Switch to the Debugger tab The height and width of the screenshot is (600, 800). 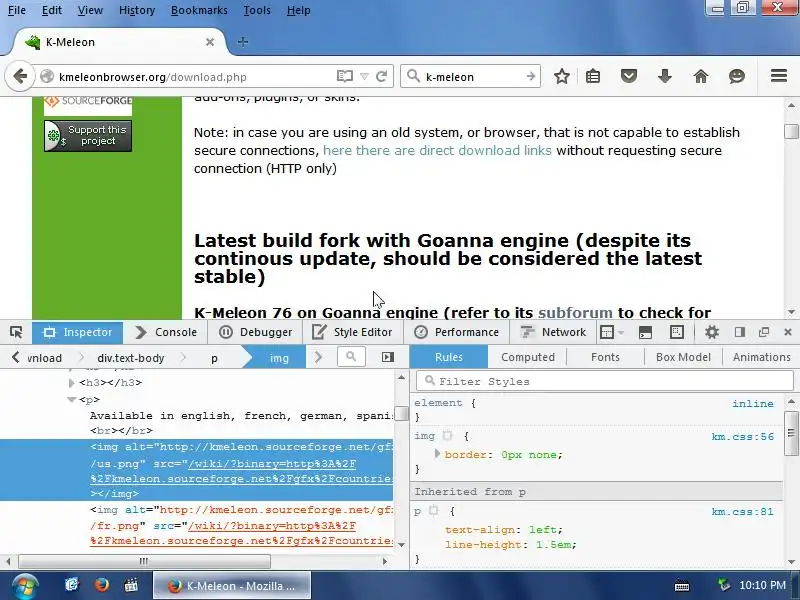256,332
